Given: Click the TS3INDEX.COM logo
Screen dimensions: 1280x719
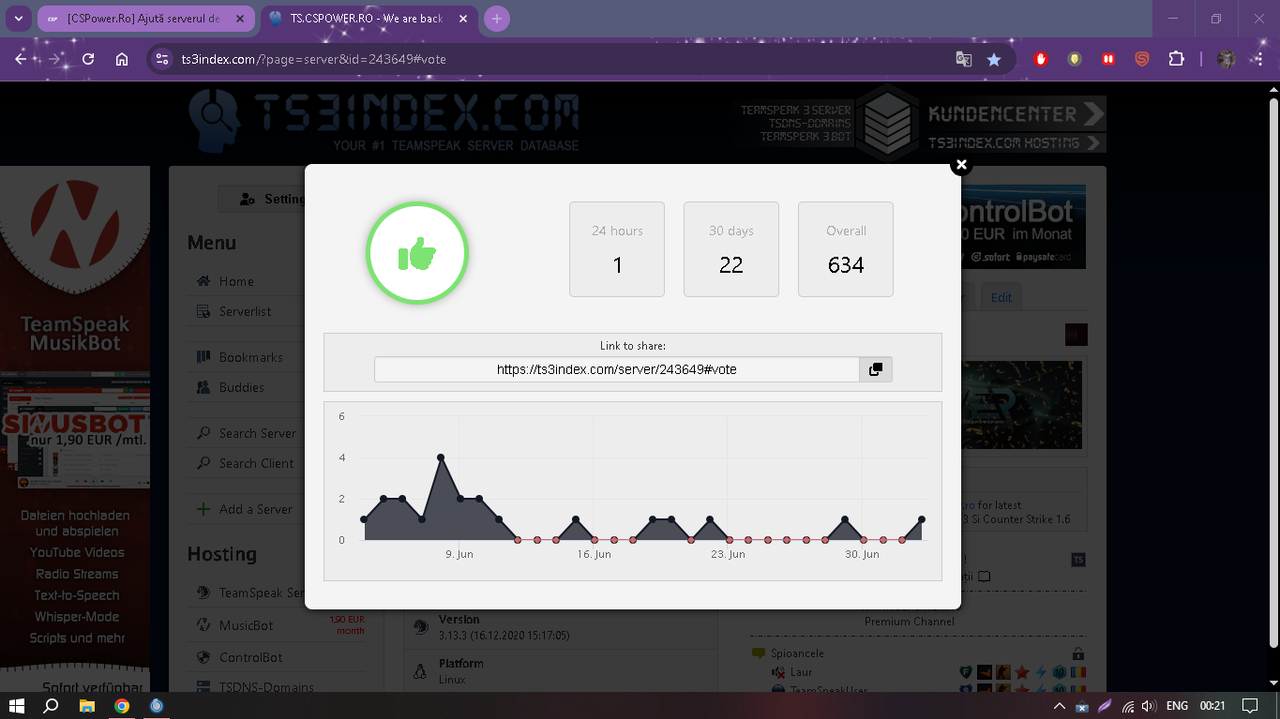Looking at the screenshot, I should tap(383, 122).
